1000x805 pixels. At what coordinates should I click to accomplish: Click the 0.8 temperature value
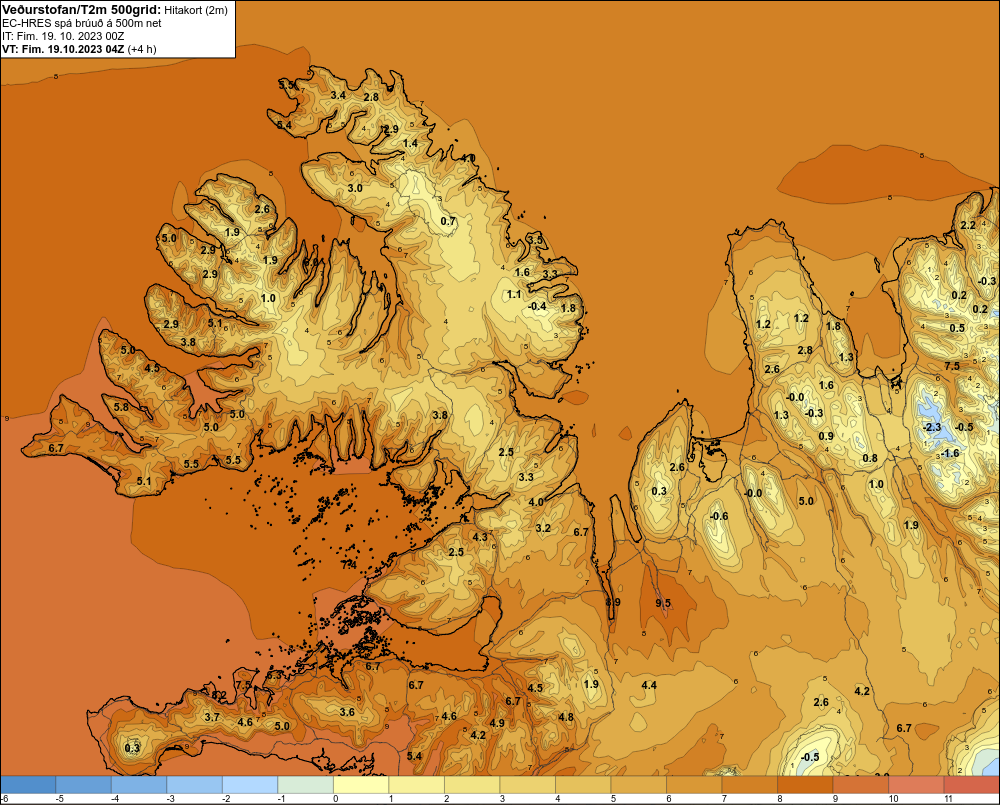click(870, 458)
